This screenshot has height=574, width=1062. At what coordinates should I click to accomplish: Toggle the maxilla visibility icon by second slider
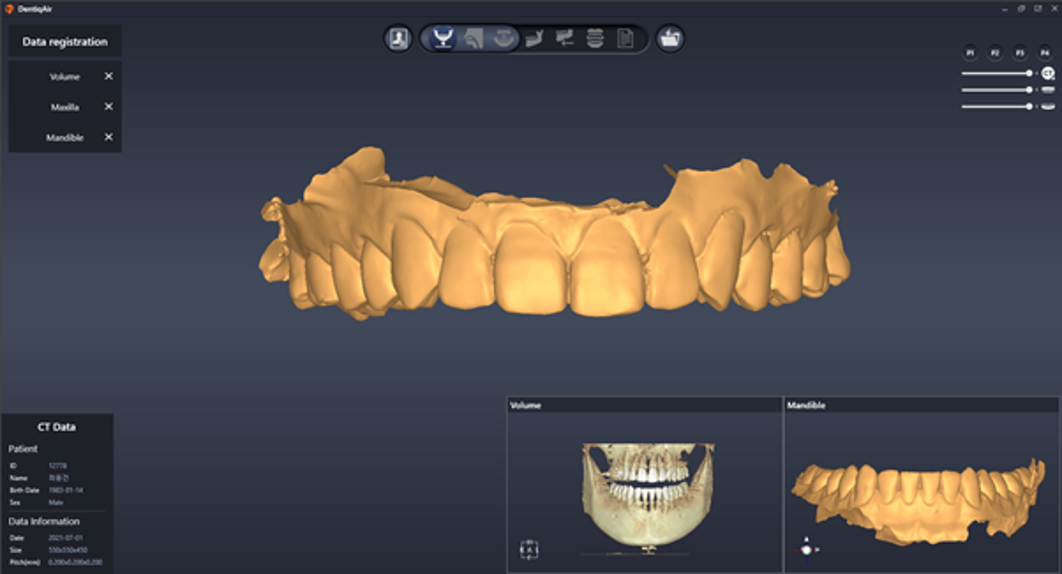tap(1048, 90)
